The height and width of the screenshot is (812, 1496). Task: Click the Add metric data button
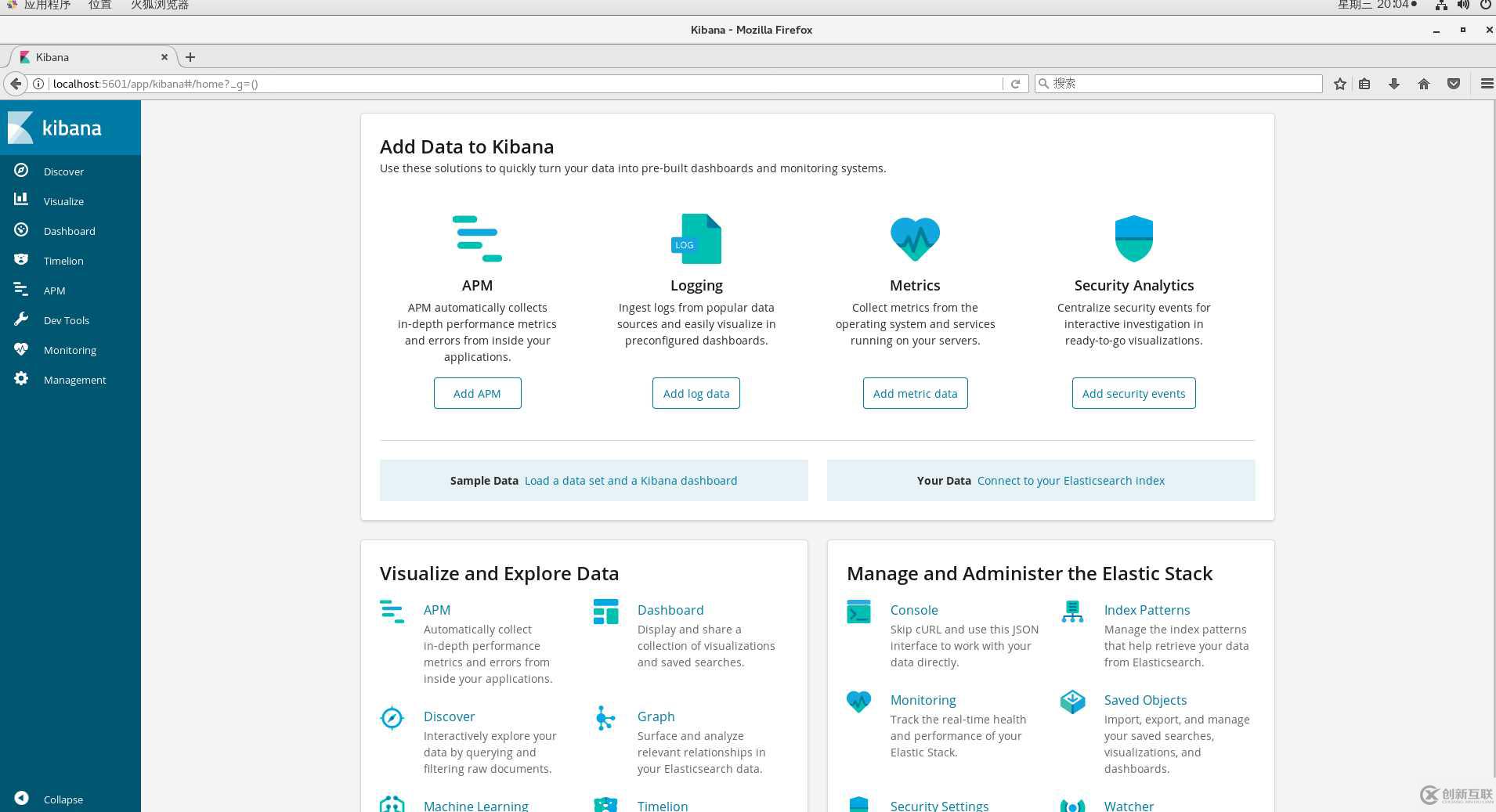click(x=915, y=393)
